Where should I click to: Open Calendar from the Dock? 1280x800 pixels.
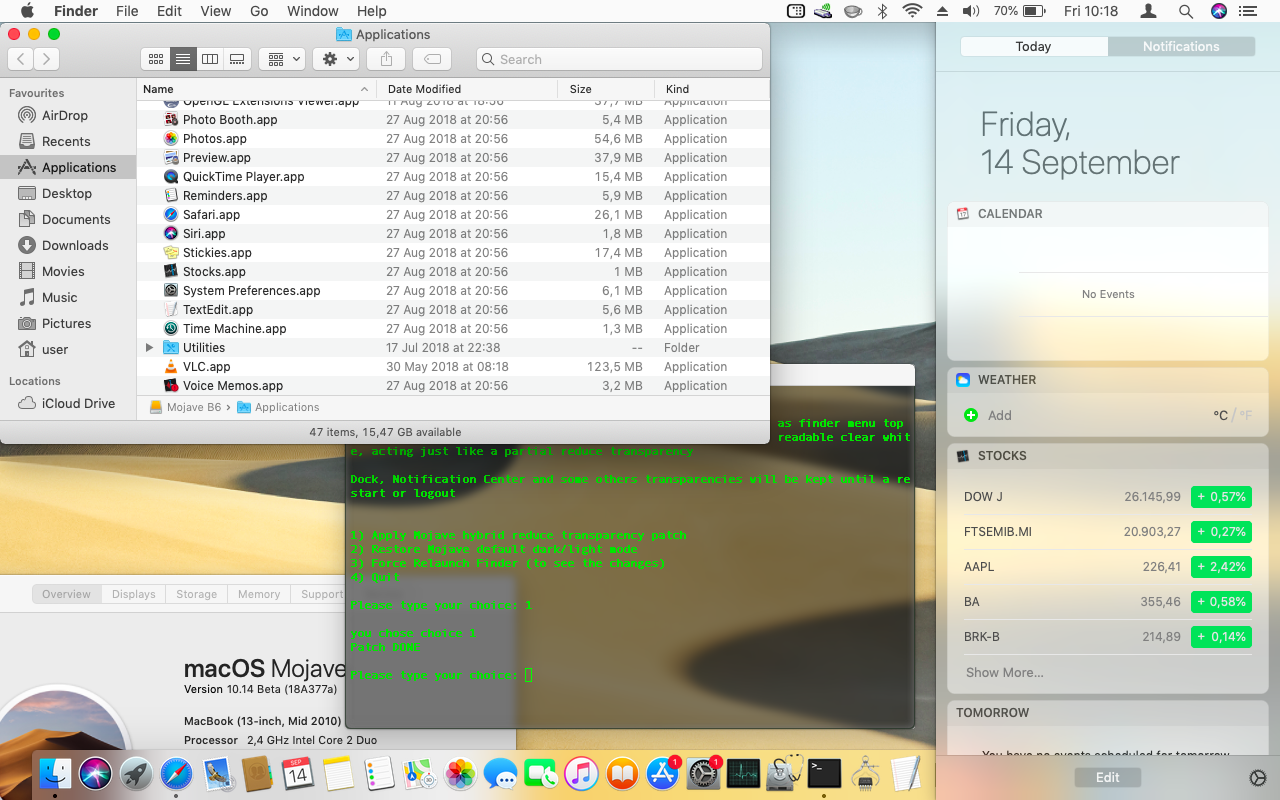point(297,773)
